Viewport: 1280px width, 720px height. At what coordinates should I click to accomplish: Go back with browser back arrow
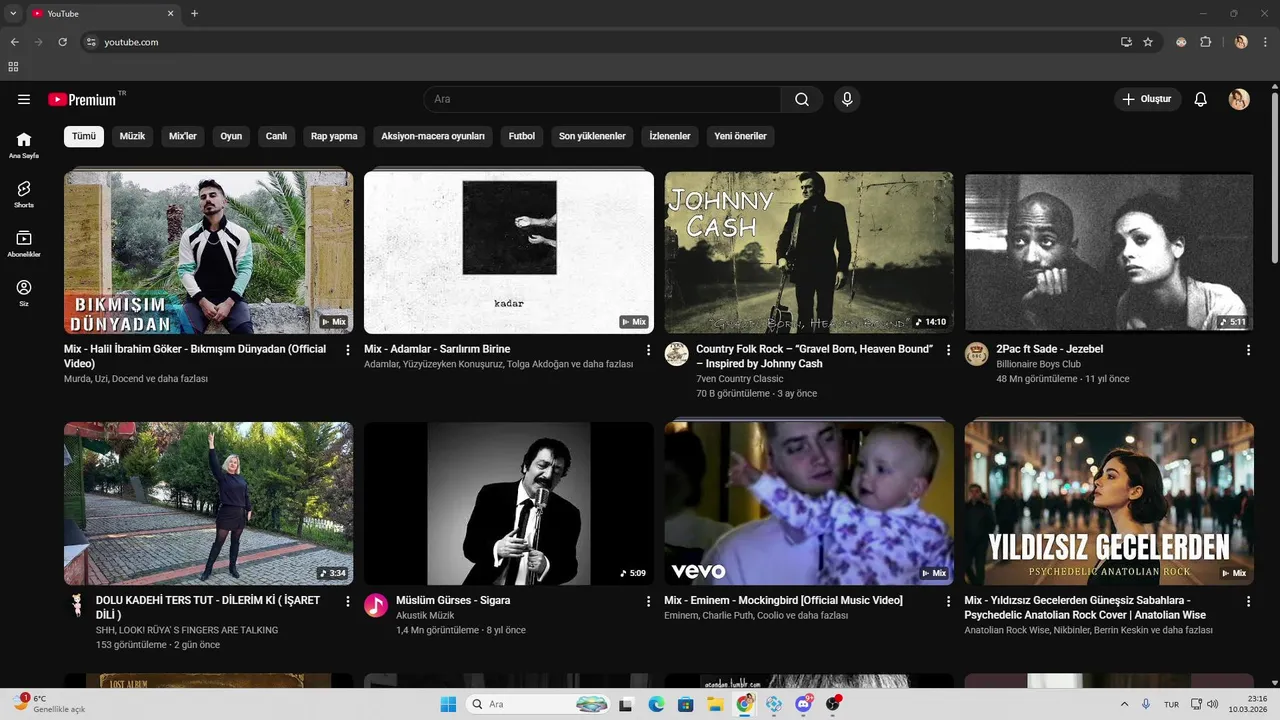(x=14, y=42)
